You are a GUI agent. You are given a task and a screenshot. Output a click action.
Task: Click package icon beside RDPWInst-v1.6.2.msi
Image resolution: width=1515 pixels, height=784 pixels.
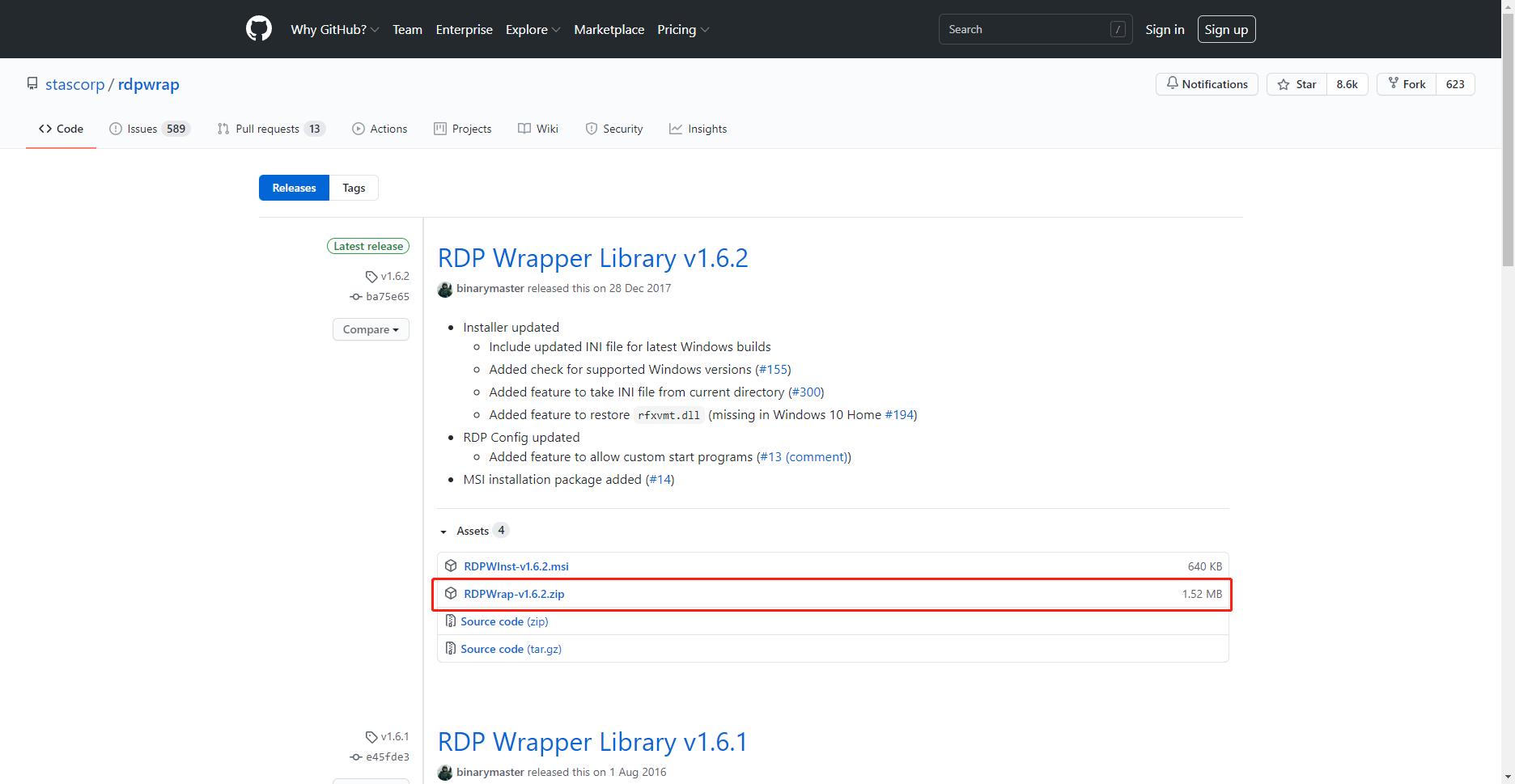coord(451,566)
